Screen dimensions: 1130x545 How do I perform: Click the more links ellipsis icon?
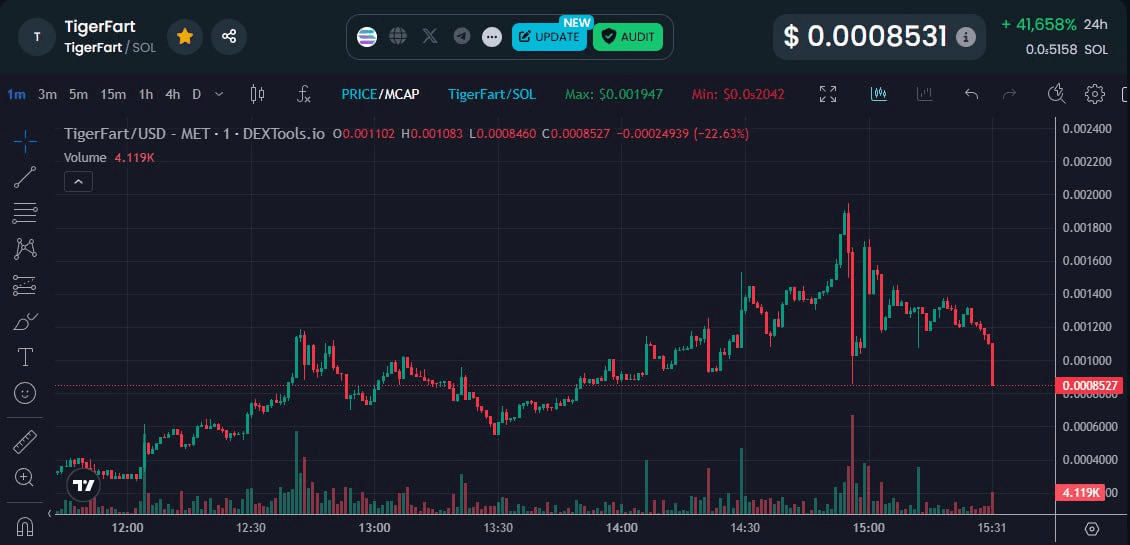492,37
